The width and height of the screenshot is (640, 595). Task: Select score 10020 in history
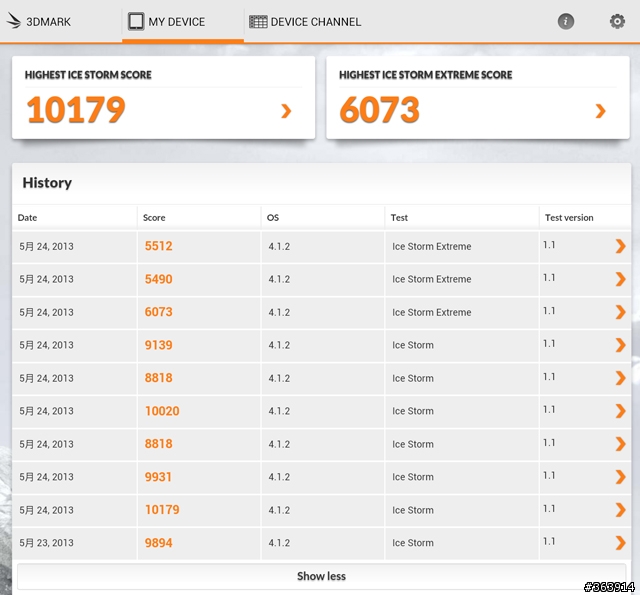point(162,411)
